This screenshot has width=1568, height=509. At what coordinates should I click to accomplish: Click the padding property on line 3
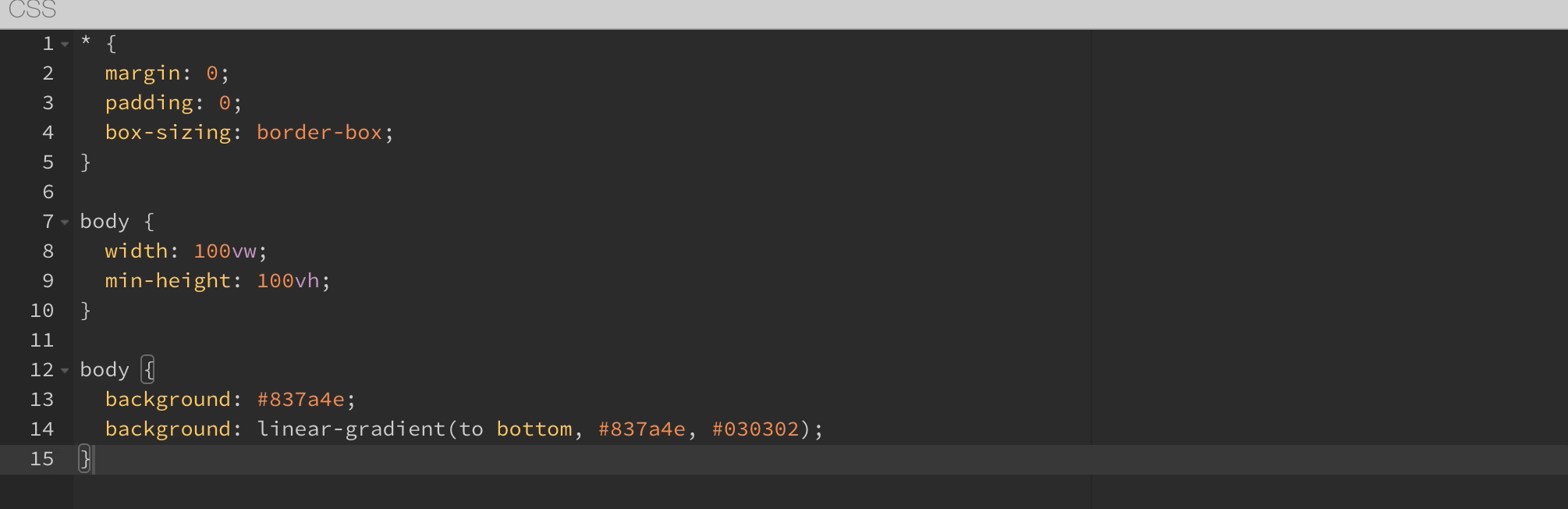[x=149, y=103]
